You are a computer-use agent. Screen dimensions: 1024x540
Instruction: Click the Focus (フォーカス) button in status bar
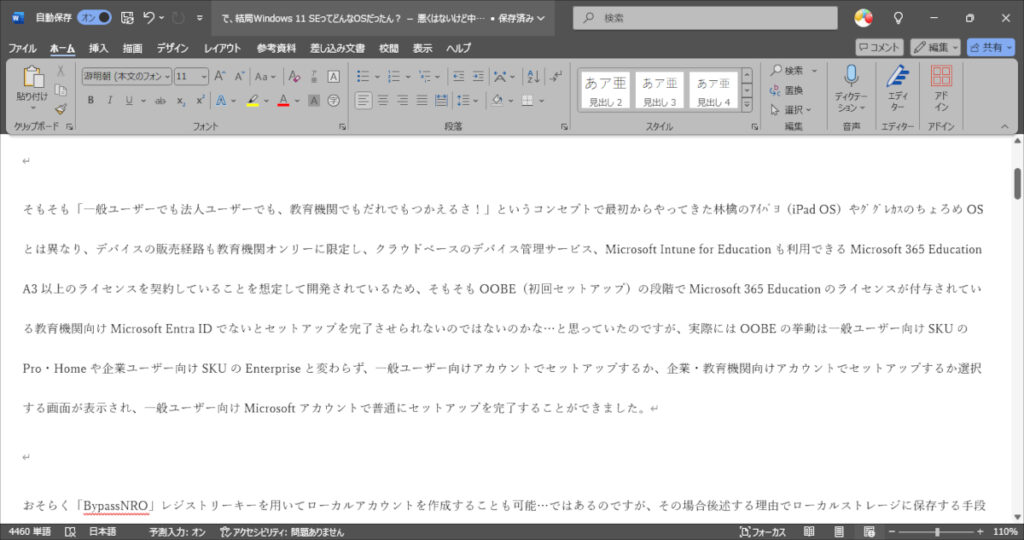(x=763, y=532)
